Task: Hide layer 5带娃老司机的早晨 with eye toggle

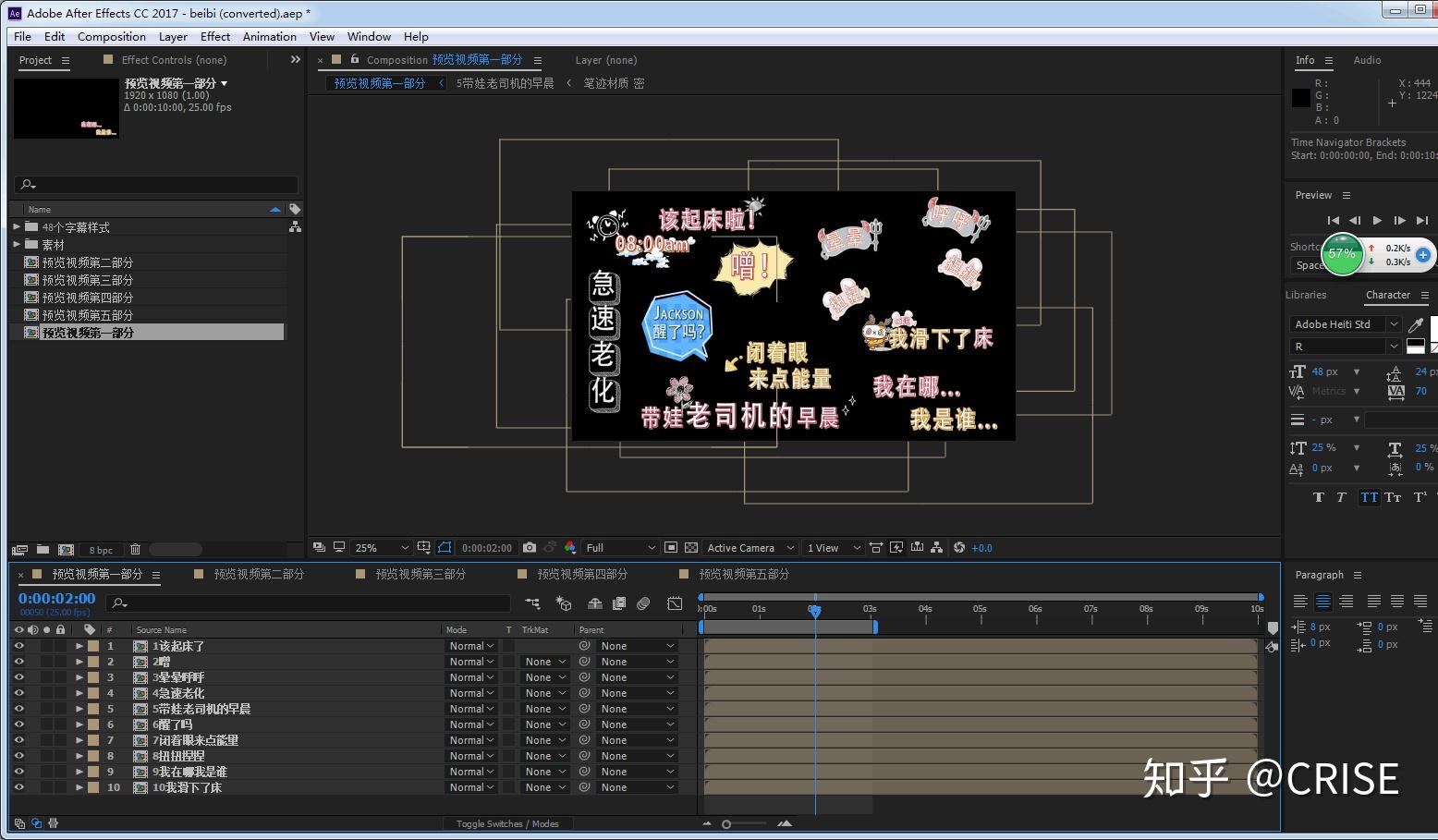Action: (18, 709)
